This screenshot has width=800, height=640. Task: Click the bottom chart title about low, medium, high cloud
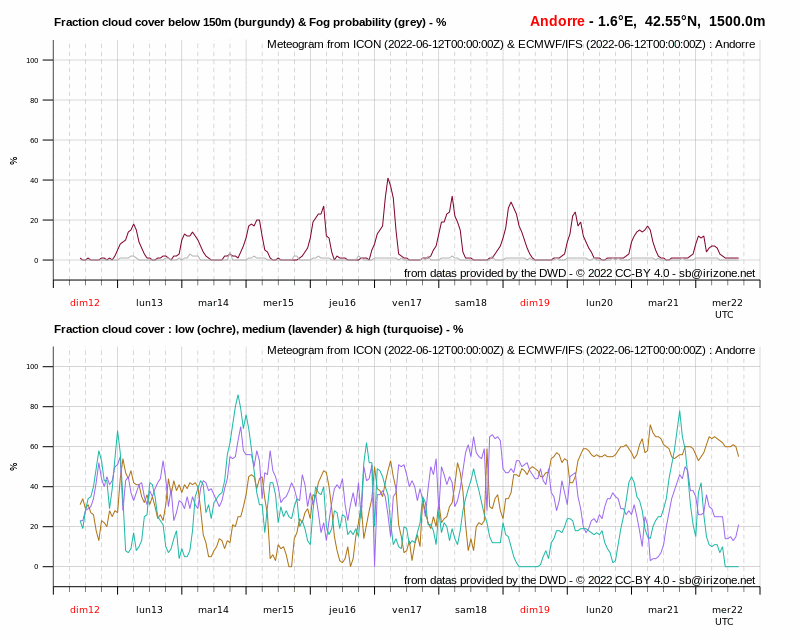click(259, 329)
